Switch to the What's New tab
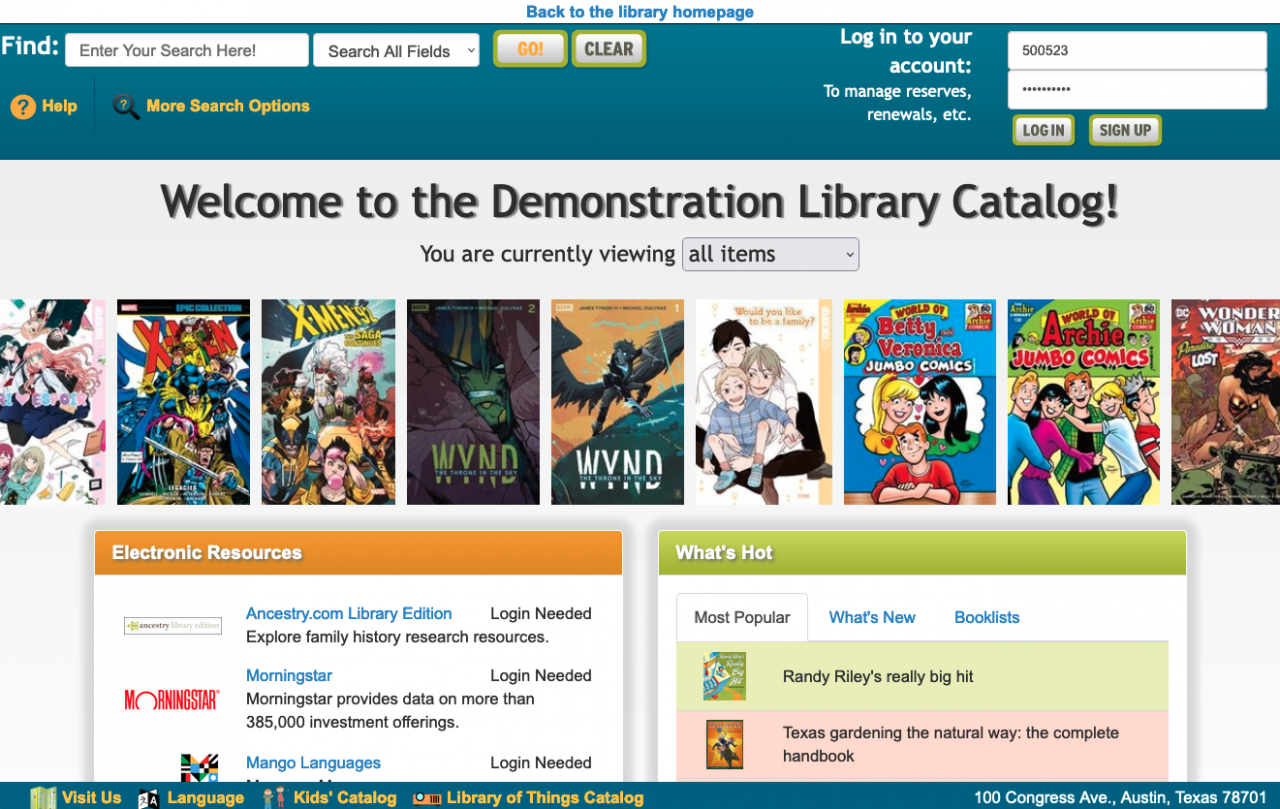This screenshot has width=1280, height=809. click(x=871, y=617)
